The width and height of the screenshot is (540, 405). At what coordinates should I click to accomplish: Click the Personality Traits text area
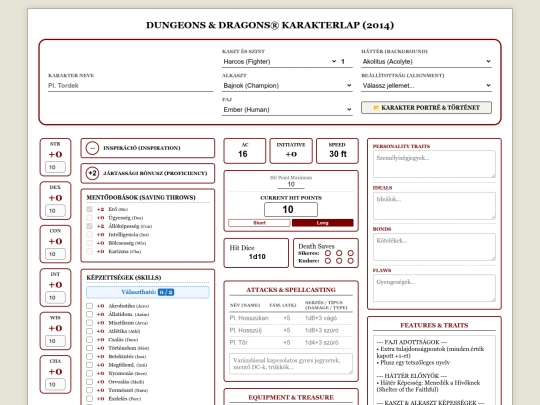coord(434,164)
